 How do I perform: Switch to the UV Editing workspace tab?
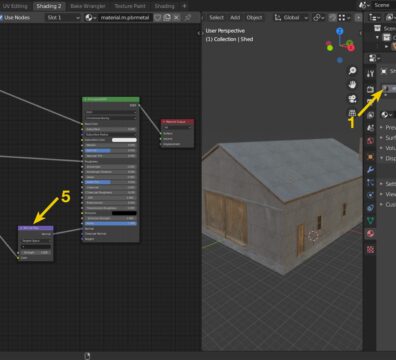tap(15, 6)
